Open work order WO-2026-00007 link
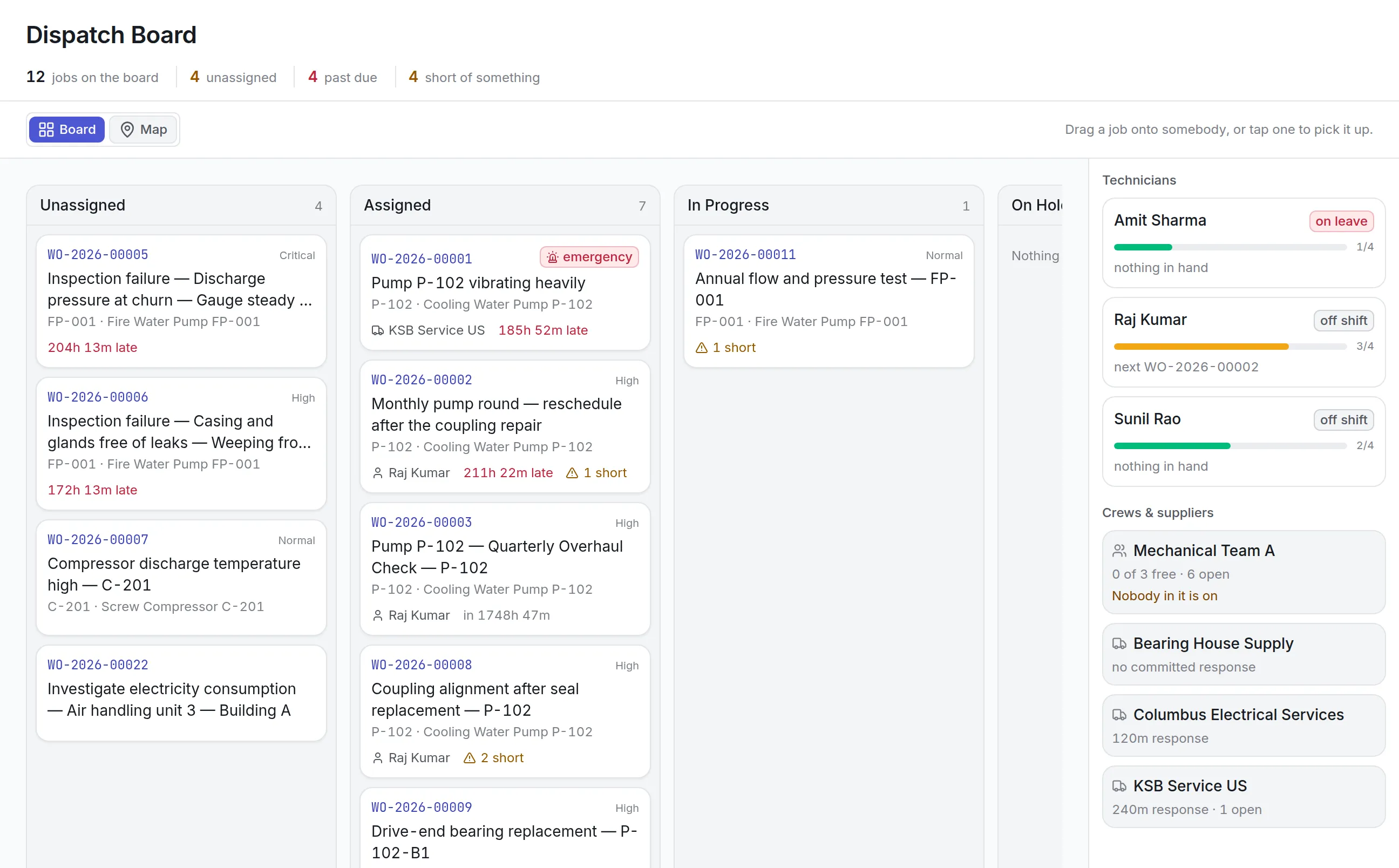The width and height of the screenshot is (1399, 868). (x=98, y=540)
